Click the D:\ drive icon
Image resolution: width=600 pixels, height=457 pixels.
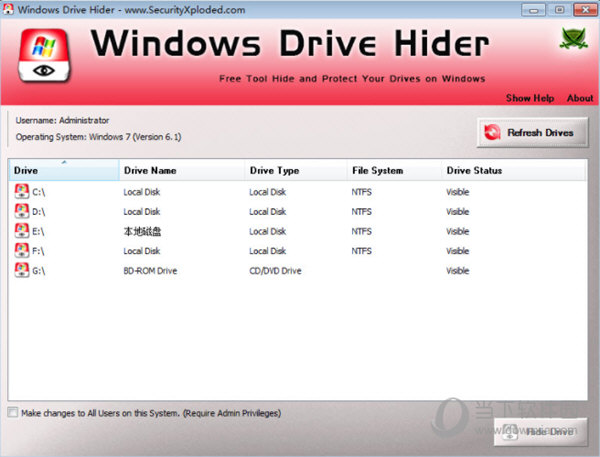click(x=22, y=211)
